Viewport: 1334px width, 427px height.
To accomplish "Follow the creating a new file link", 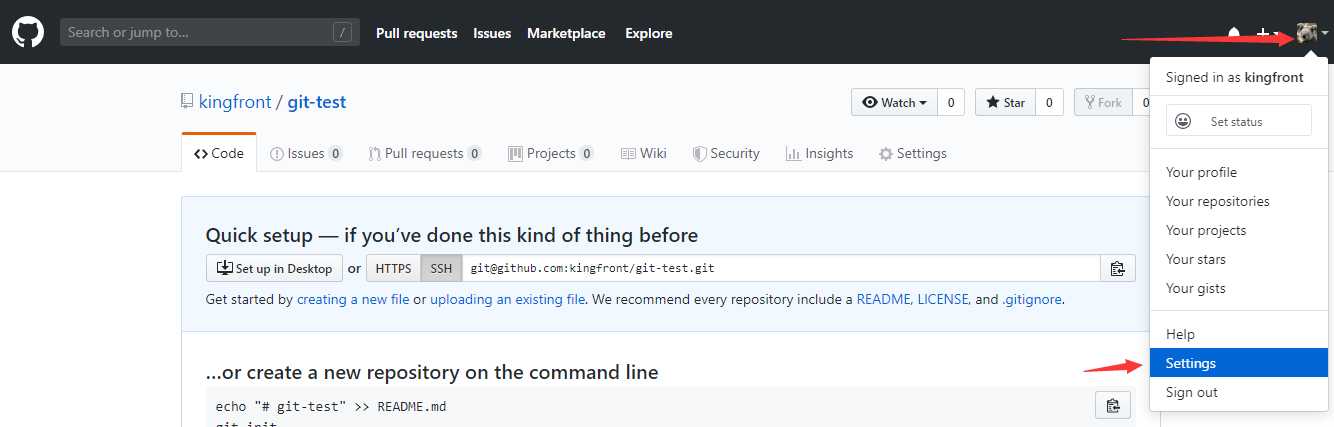I will point(353,299).
